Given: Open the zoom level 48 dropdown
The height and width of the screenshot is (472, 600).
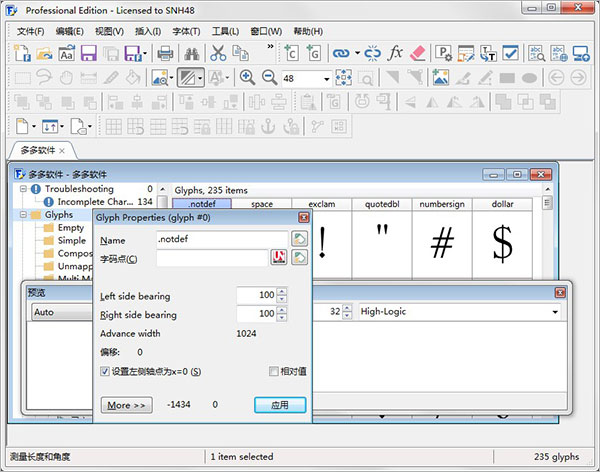Looking at the screenshot, I should click(326, 78).
